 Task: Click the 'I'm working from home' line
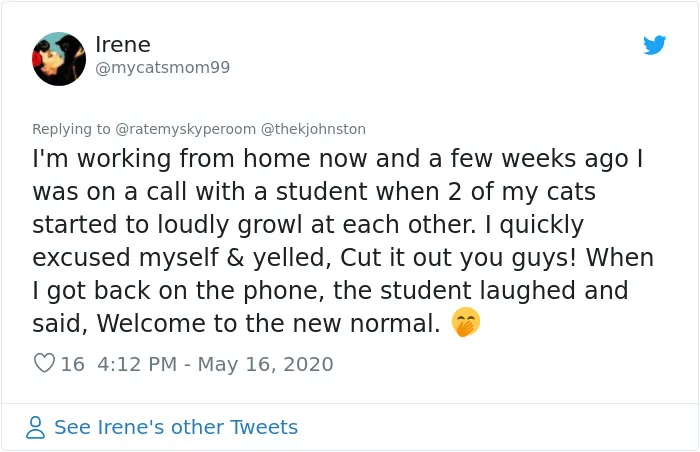click(x=338, y=159)
